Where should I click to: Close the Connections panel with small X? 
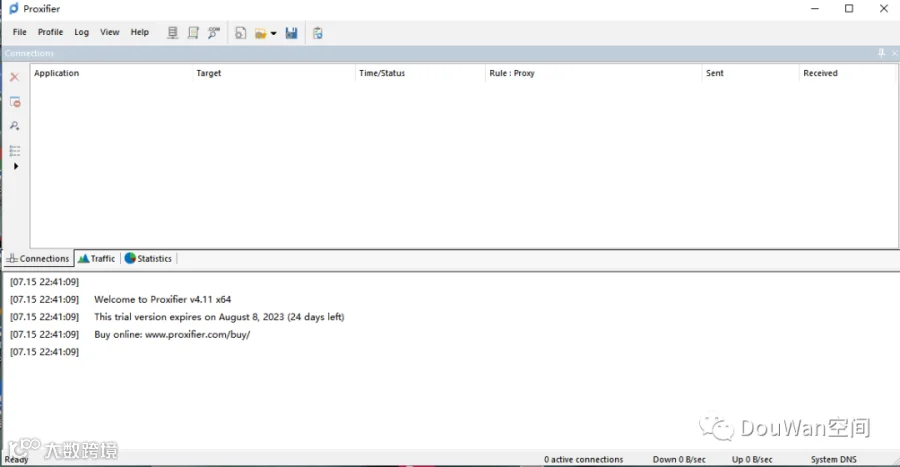(x=894, y=53)
